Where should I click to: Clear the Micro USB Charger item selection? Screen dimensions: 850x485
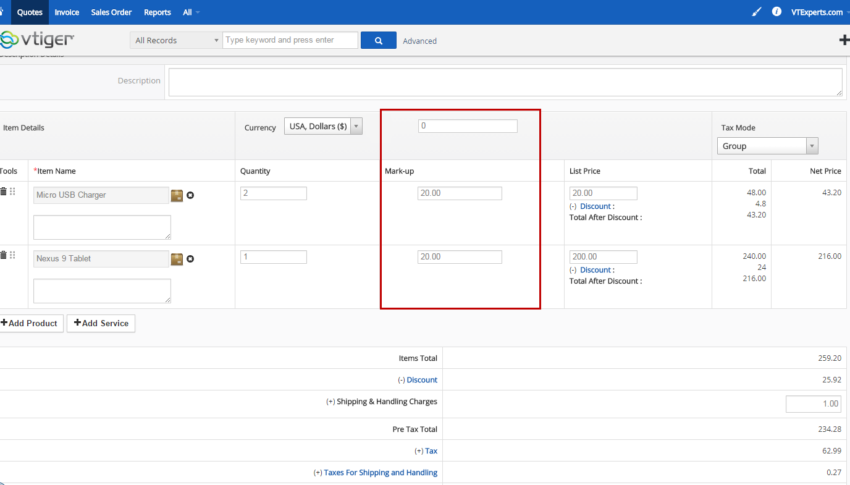tap(190, 195)
